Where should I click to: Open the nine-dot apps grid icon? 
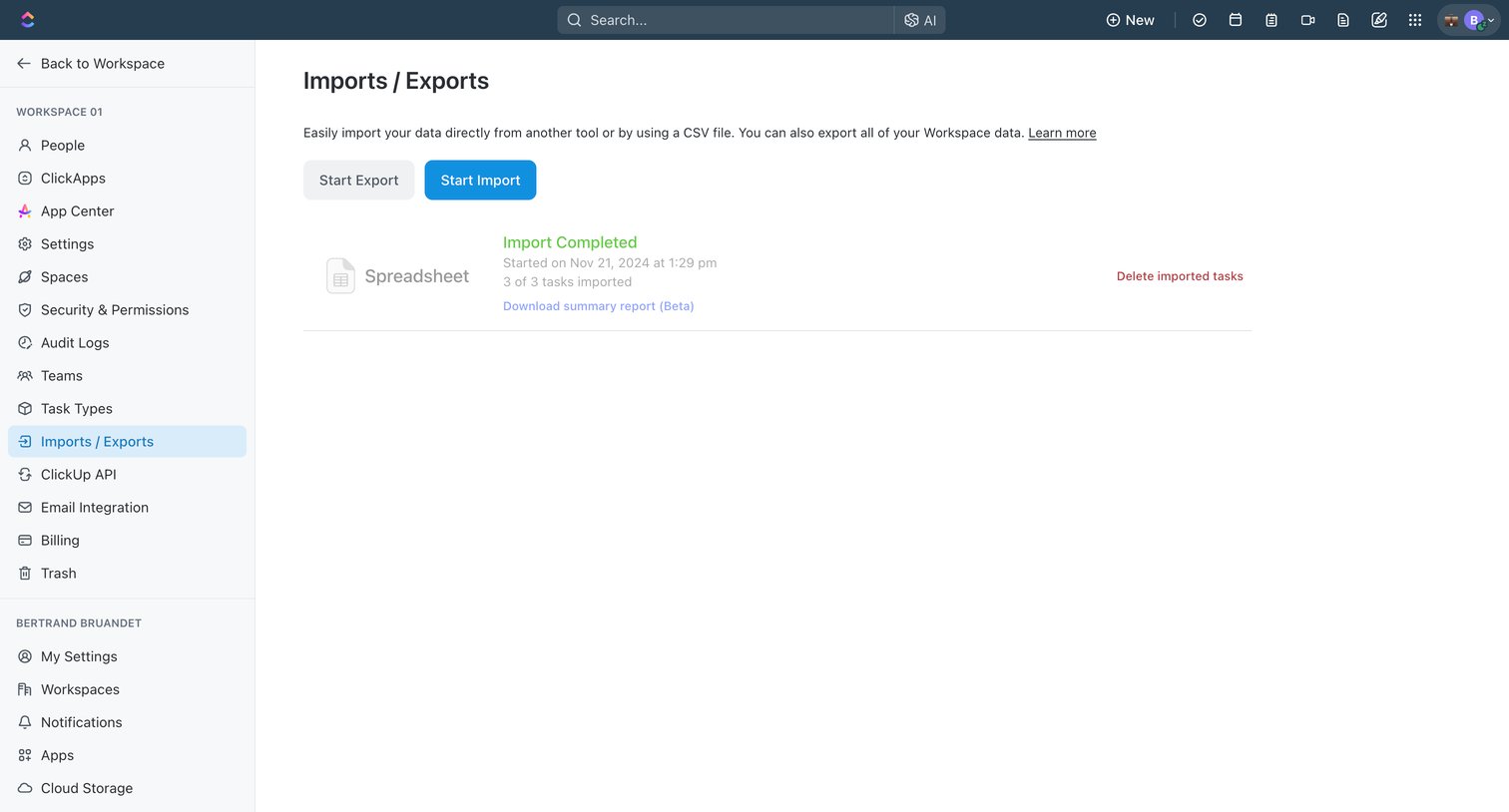(1415, 20)
